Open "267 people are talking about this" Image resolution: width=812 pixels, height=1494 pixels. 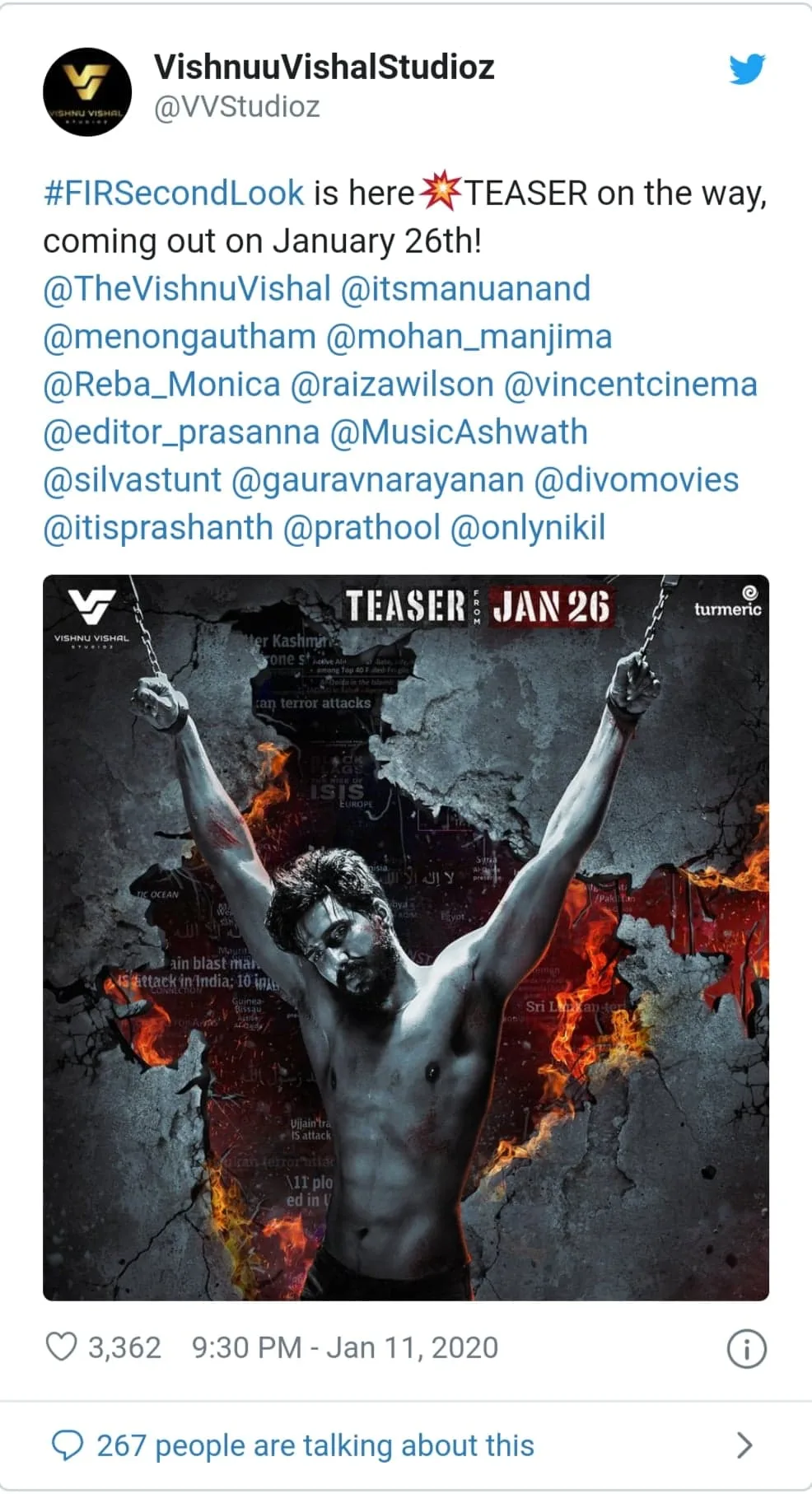[315, 1445]
